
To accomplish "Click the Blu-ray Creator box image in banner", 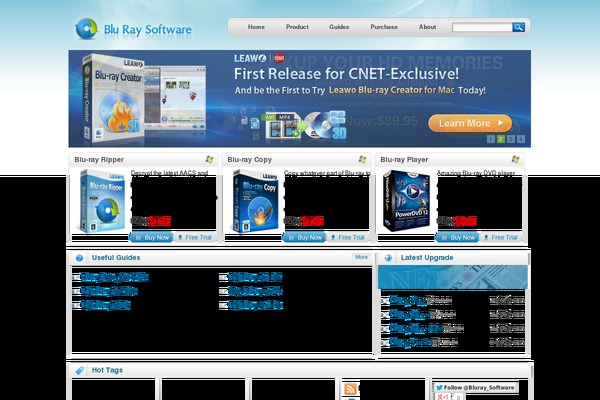I will coord(114,99).
